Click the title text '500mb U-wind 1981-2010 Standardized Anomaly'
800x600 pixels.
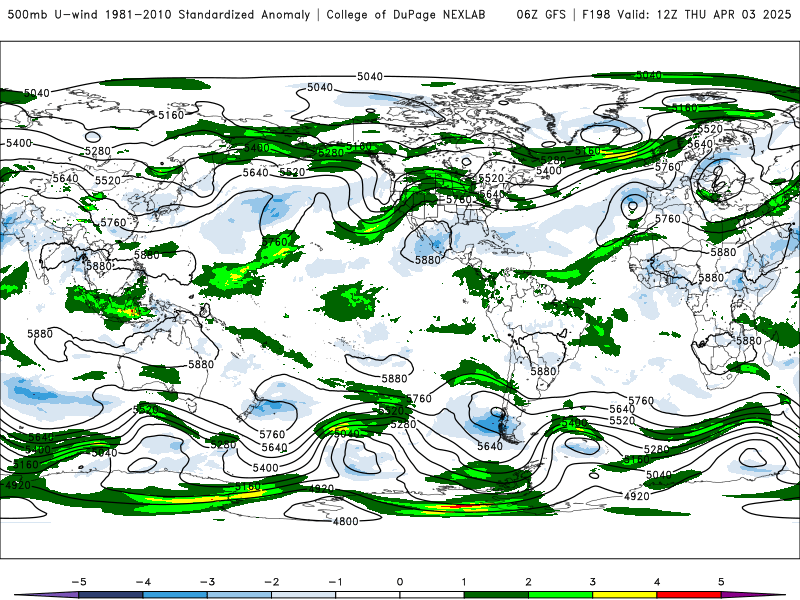click(159, 14)
